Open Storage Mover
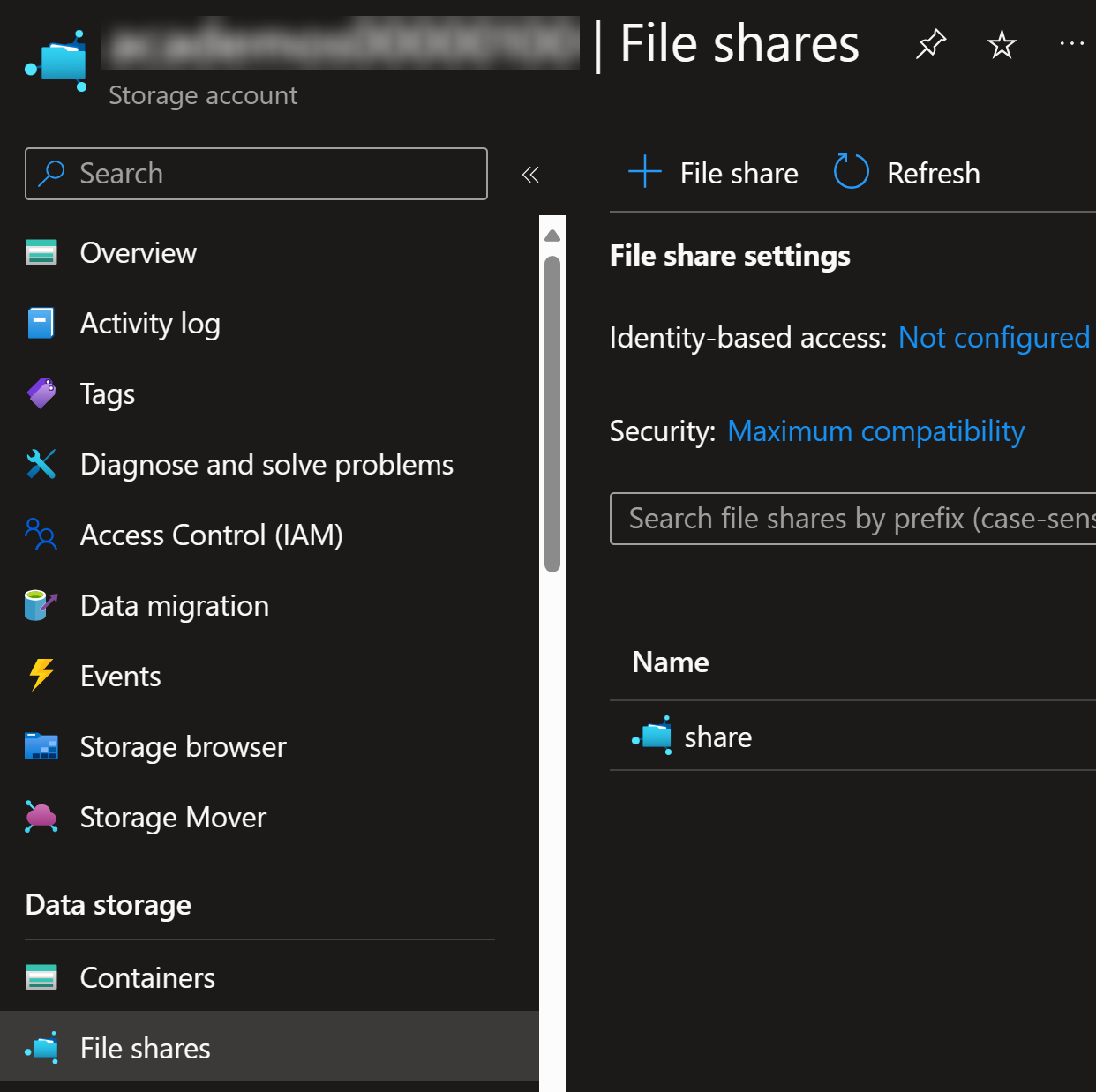 (173, 818)
